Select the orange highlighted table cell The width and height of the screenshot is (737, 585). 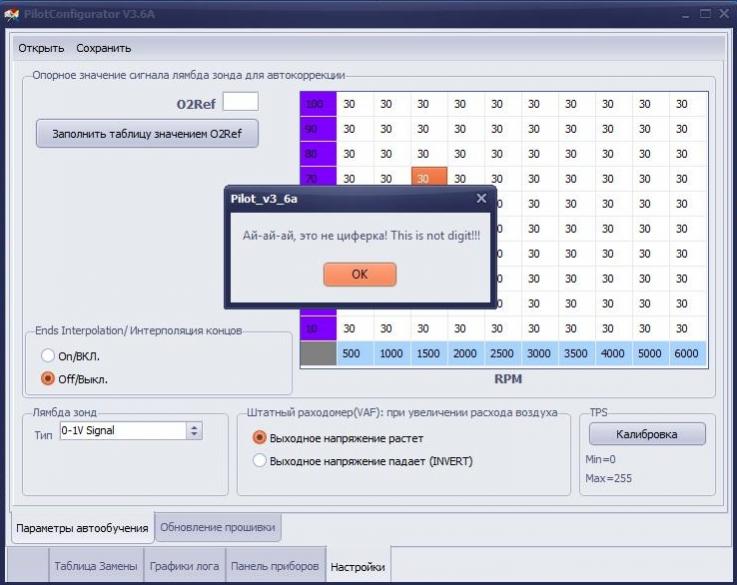(429, 177)
